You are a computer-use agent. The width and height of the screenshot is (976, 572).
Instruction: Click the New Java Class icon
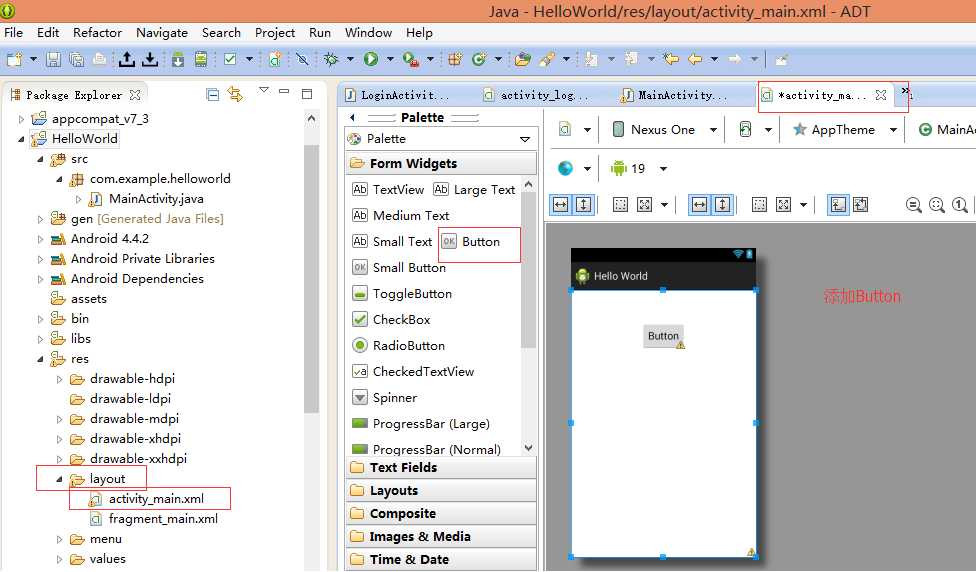(479, 59)
